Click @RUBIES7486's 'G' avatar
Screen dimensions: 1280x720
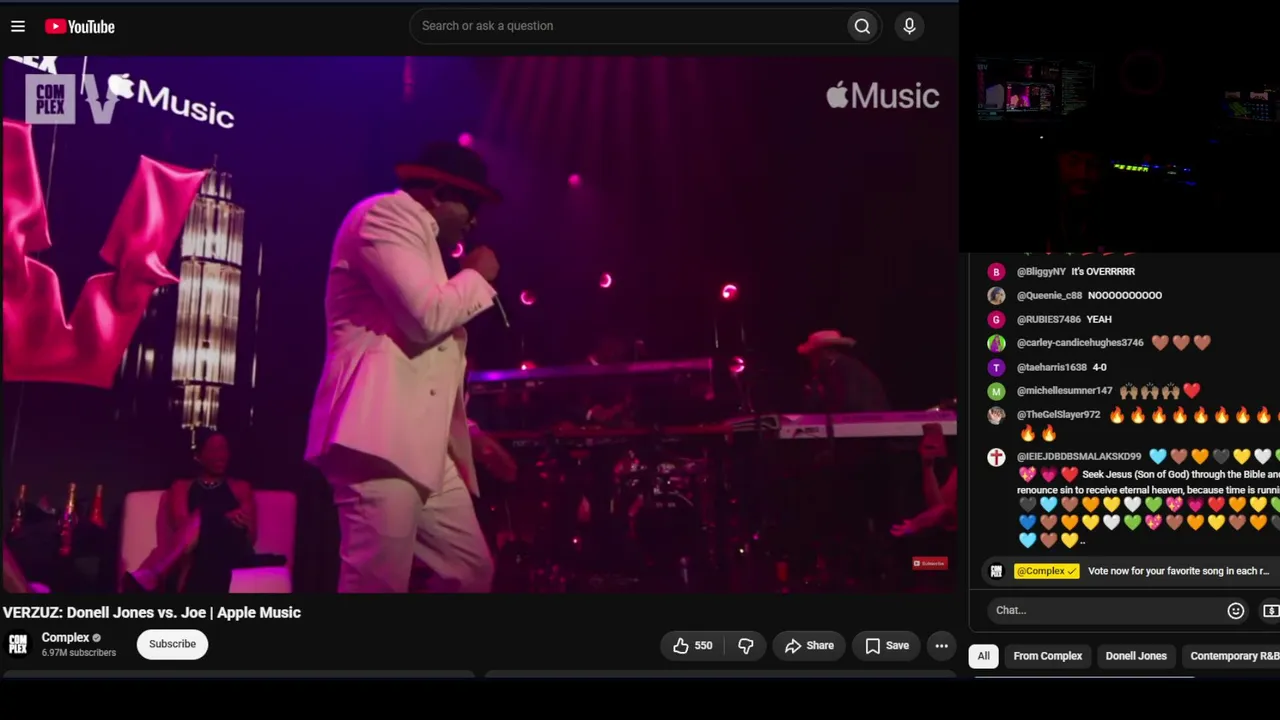pos(996,320)
